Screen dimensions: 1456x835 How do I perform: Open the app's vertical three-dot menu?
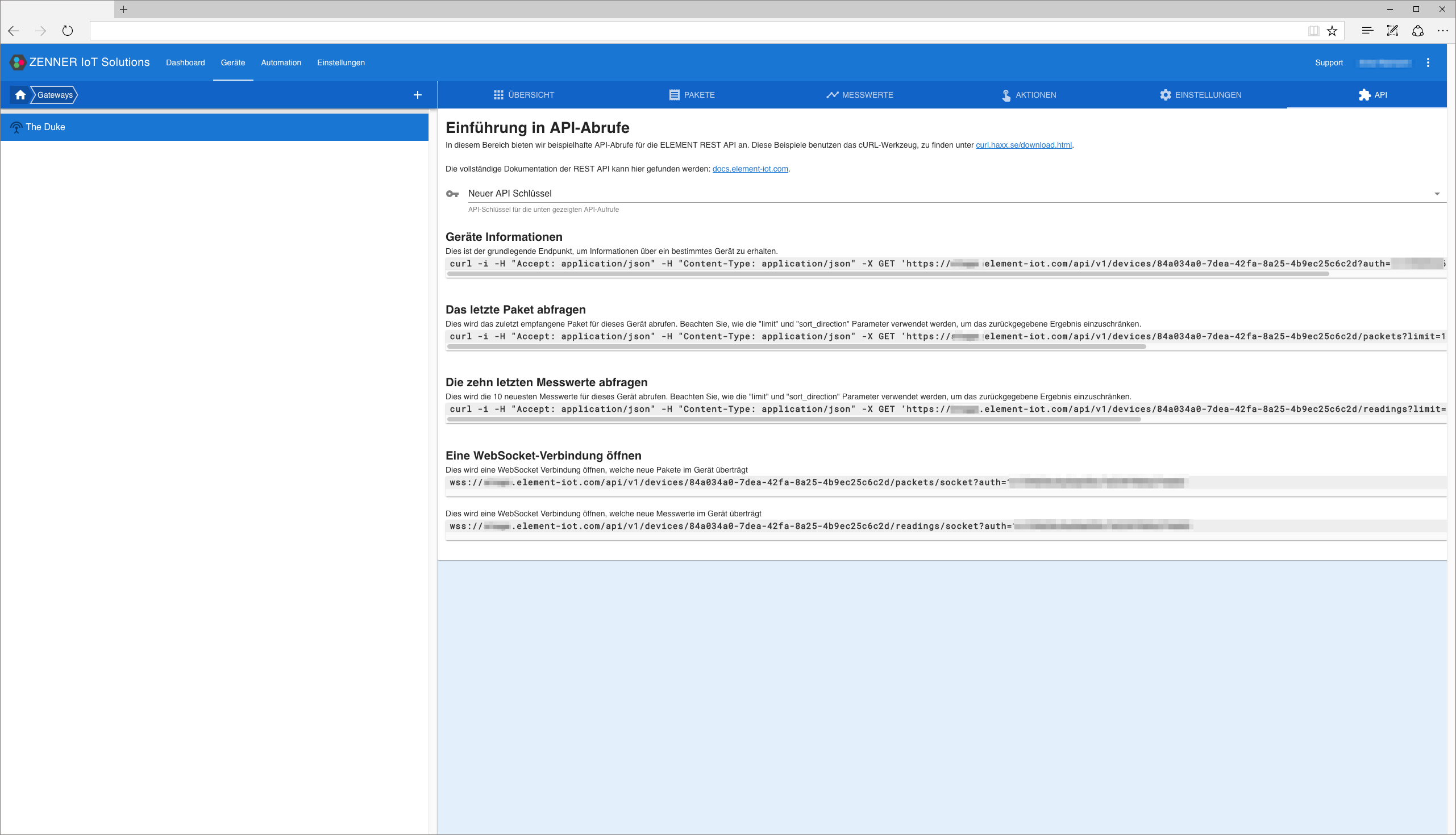(1428, 62)
